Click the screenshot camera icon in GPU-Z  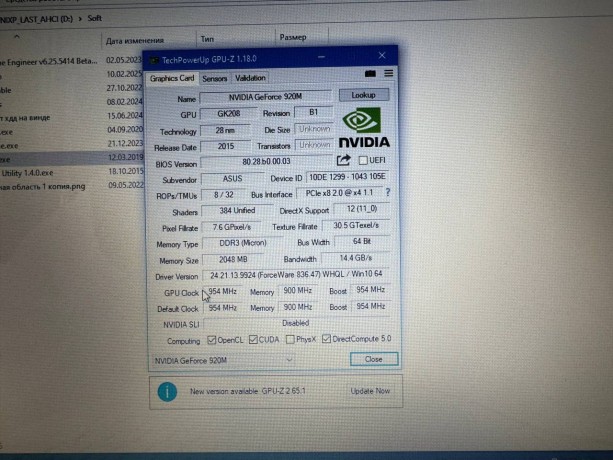[370, 74]
